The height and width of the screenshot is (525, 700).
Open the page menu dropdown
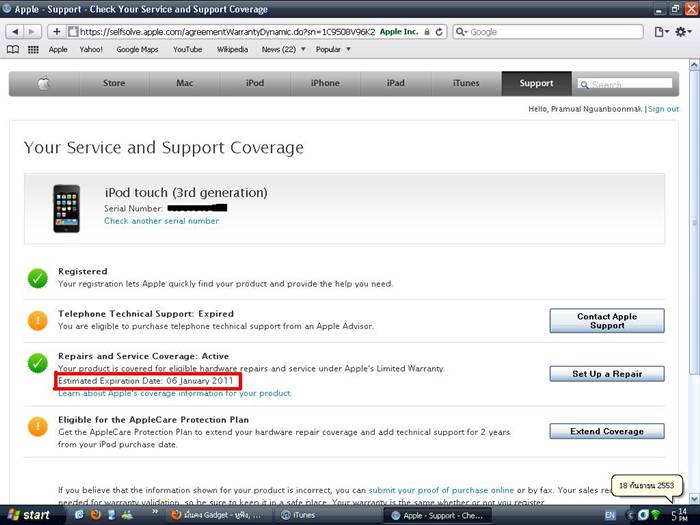[x=660, y=31]
